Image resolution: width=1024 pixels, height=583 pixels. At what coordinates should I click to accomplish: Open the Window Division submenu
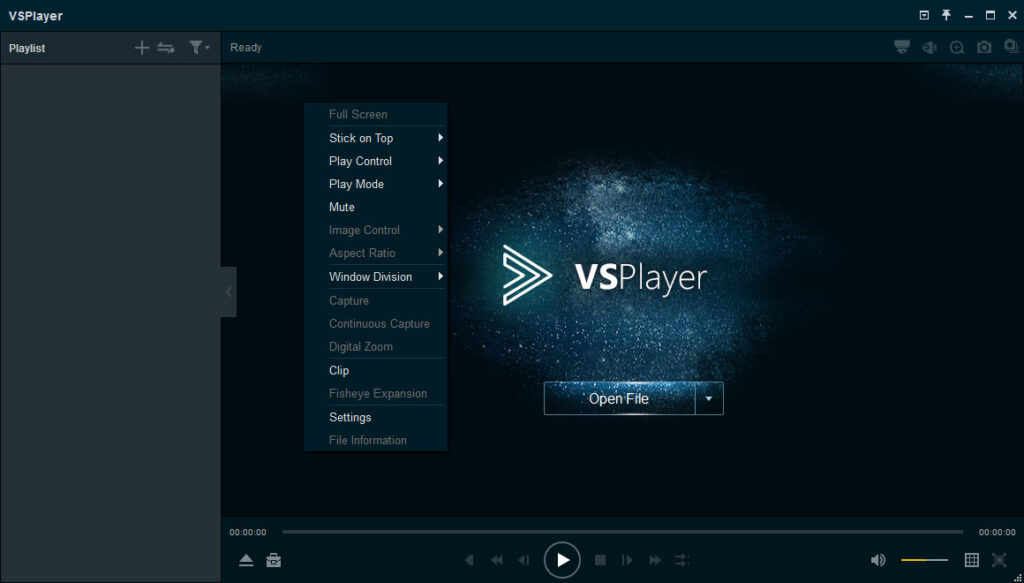tap(376, 277)
